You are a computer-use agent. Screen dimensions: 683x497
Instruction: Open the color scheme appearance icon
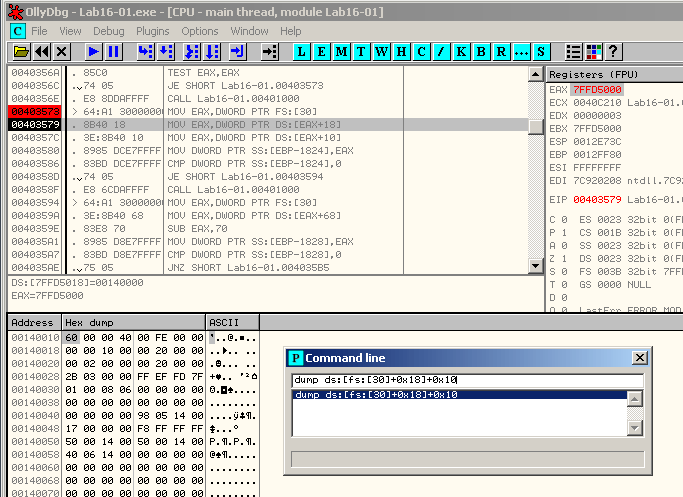click(x=594, y=51)
